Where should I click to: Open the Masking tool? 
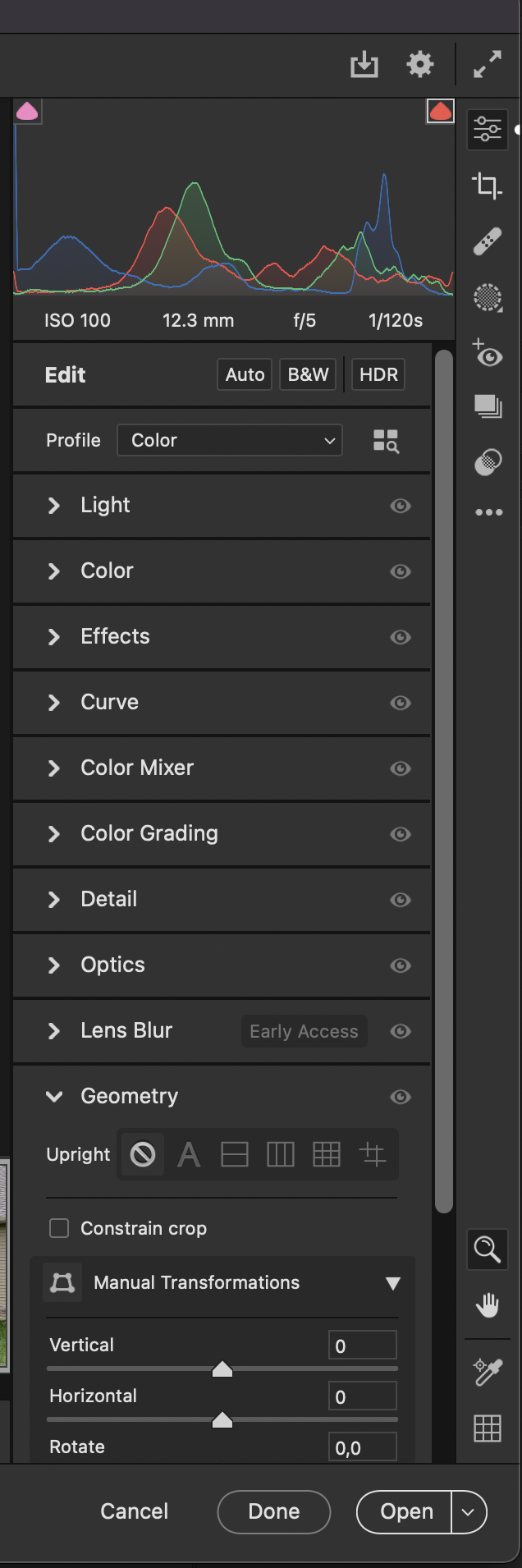[x=488, y=297]
